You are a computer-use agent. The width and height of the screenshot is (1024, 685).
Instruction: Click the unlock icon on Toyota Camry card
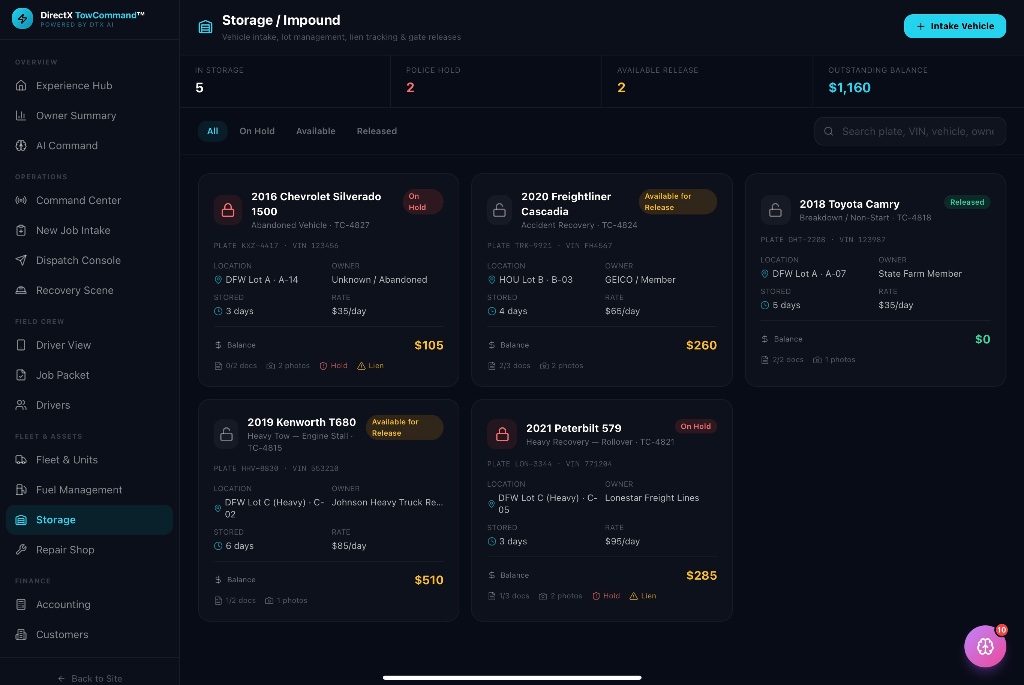point(775,210)
